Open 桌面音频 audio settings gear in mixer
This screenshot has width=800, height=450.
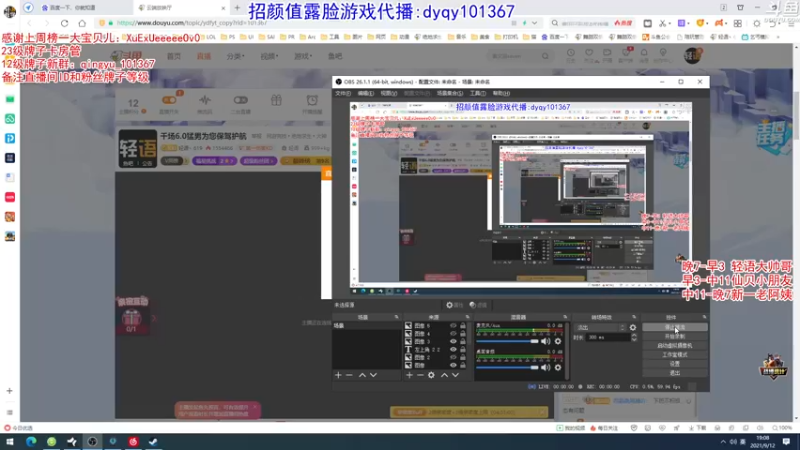[558, 367]
